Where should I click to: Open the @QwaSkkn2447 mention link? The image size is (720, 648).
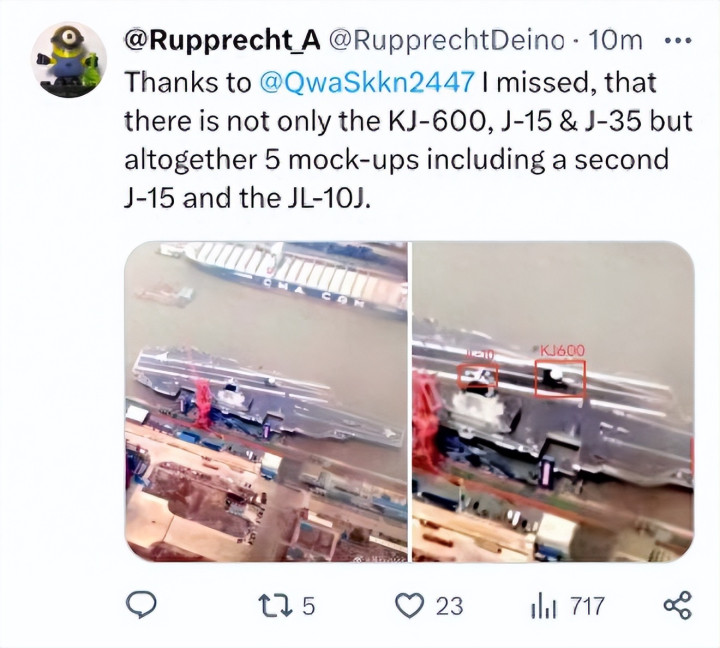click(x=366, y=83)
